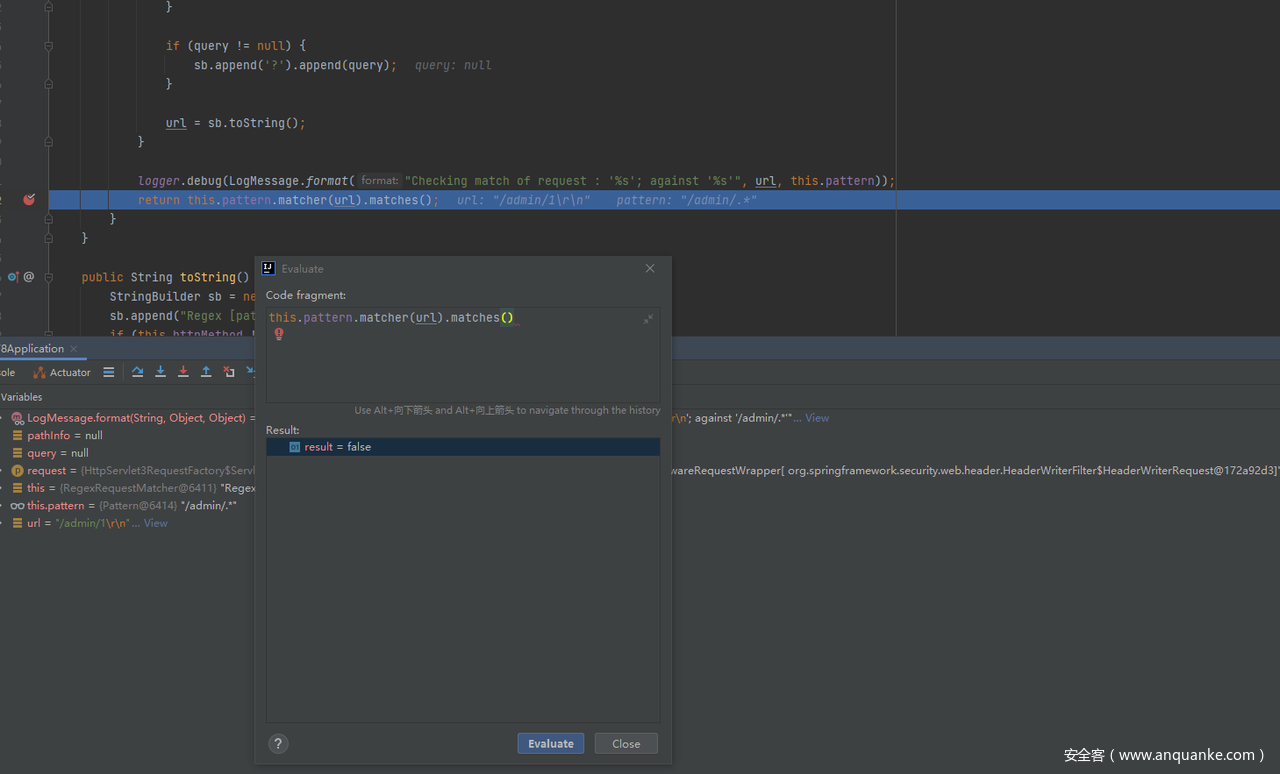Image resolution: width=1280 pixels, height=774 pixels.
Task: Click the red Force Step Into icon
Action: (183, 372)
